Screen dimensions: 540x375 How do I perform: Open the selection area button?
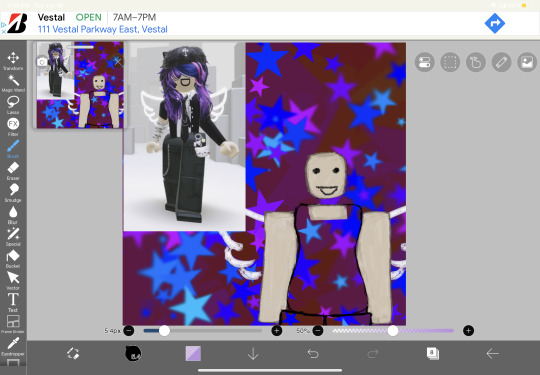(x=450, y=62)
